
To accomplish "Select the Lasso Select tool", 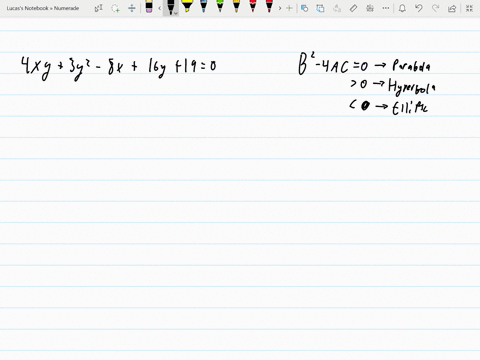I will pyautogui.click(x=115, y=8).
